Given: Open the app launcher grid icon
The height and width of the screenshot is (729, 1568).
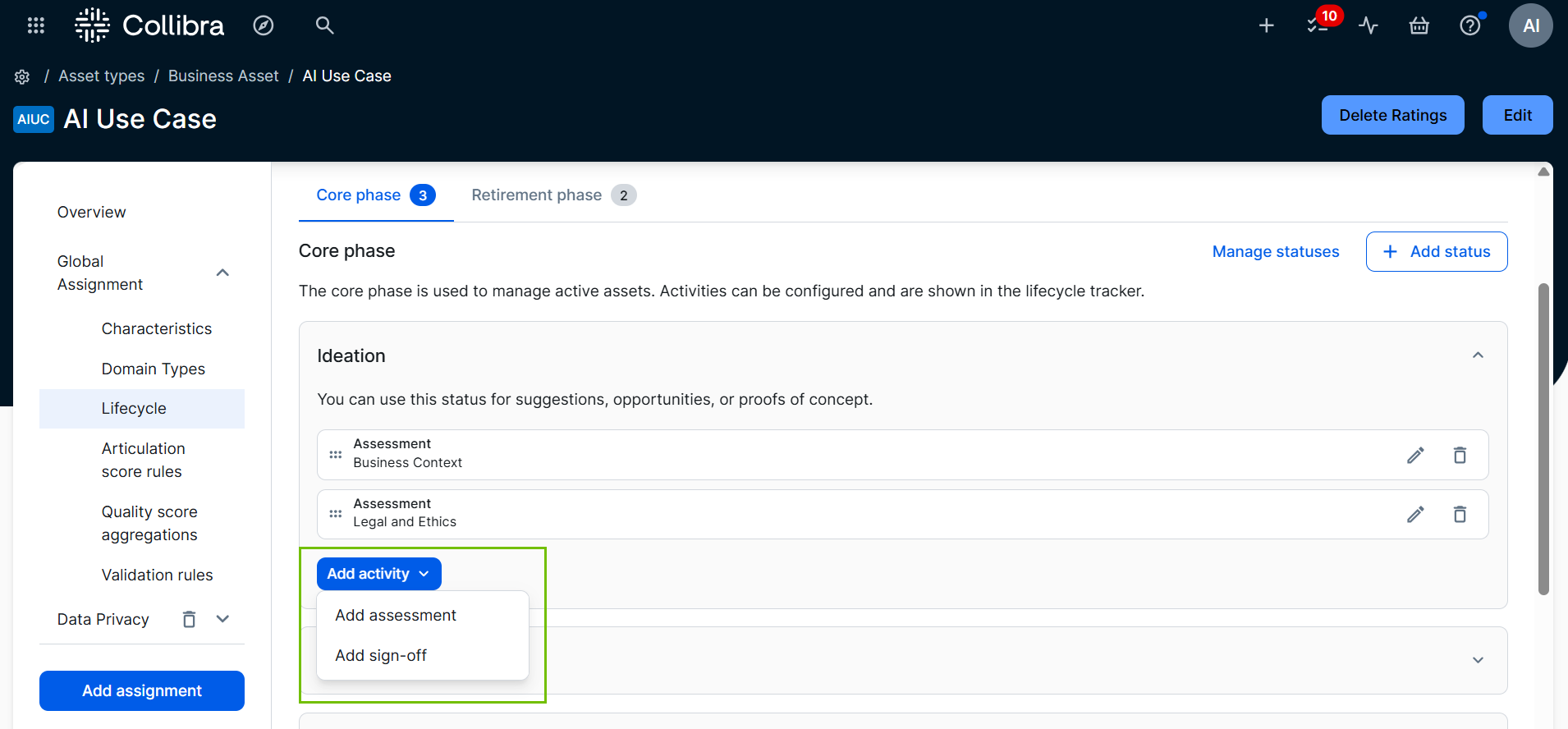Looking at the screenshot, I should [x=35, y=25].
